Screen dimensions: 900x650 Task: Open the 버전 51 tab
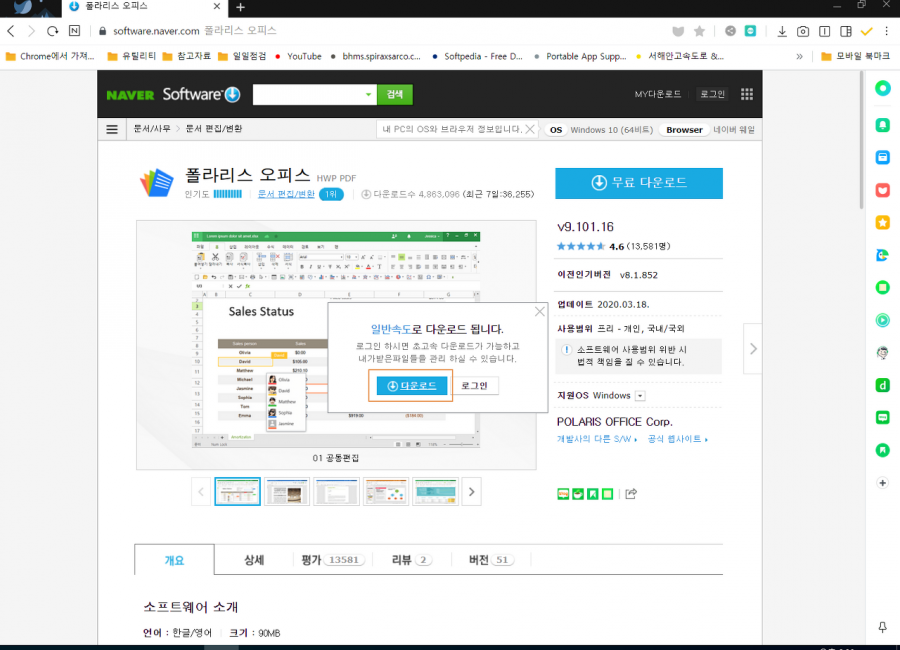point(491,560)
